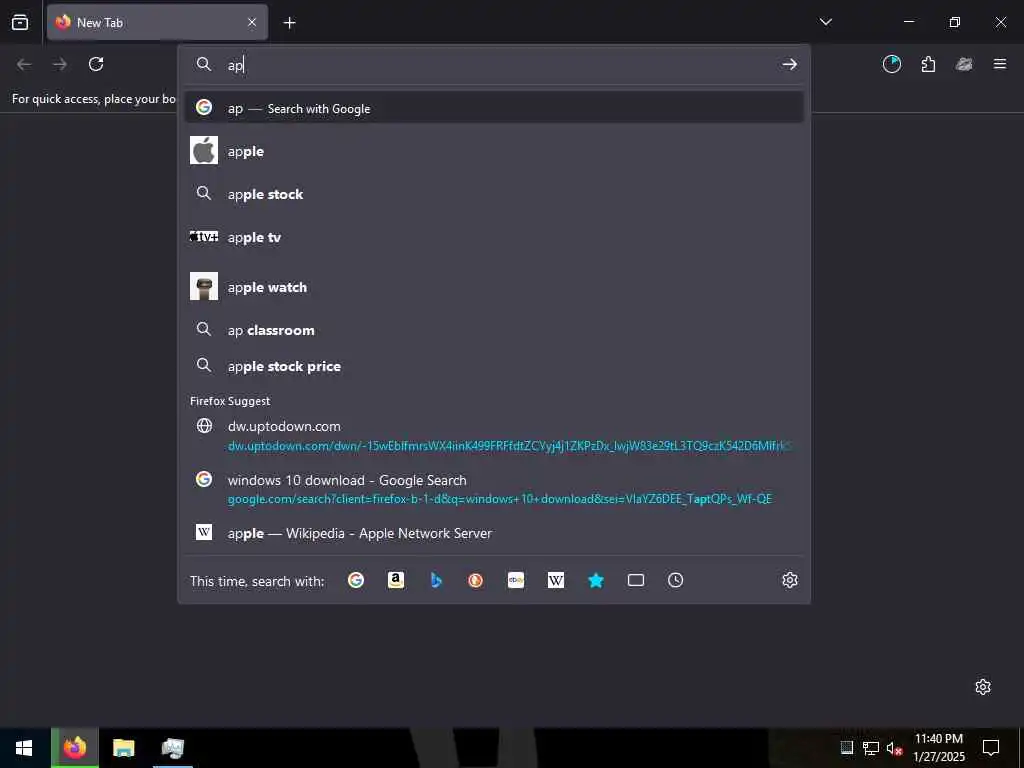Screen dimensions: 1024x768
Task: Search open tabs using the tab icon
Action: tap(635, 580)
